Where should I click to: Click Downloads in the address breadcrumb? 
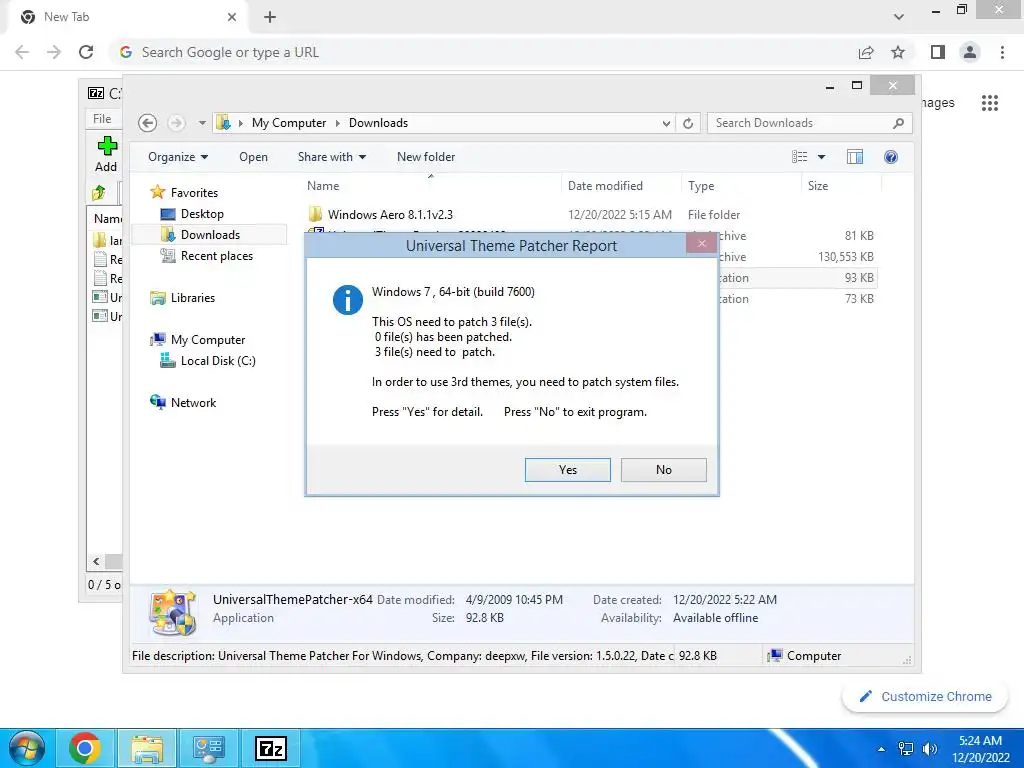pyautogui.click(x=378, y=123)
